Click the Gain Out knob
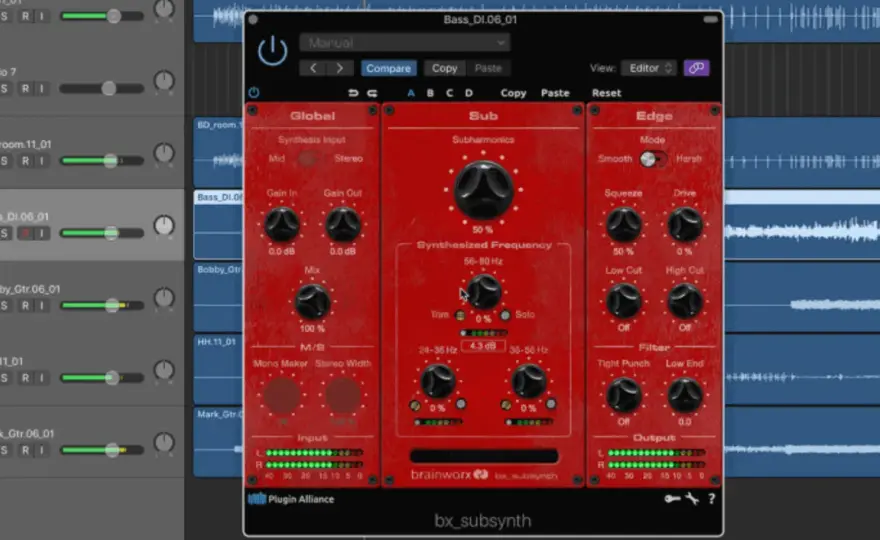Viewport: 880px width, 540px height. pyautogui.click(x=342, y=224)
